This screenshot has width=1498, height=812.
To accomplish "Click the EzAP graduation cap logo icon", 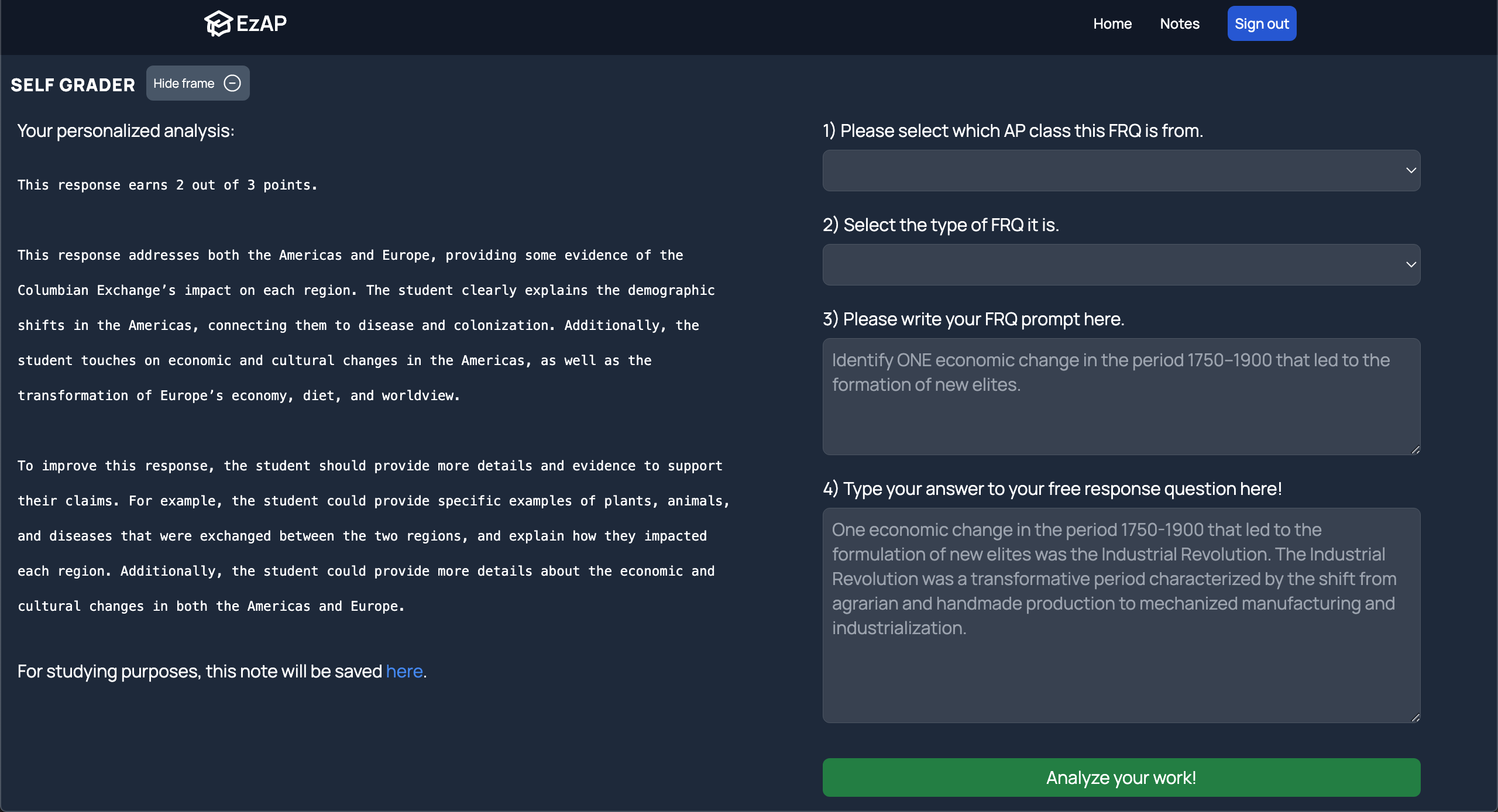I will point(218,23).
